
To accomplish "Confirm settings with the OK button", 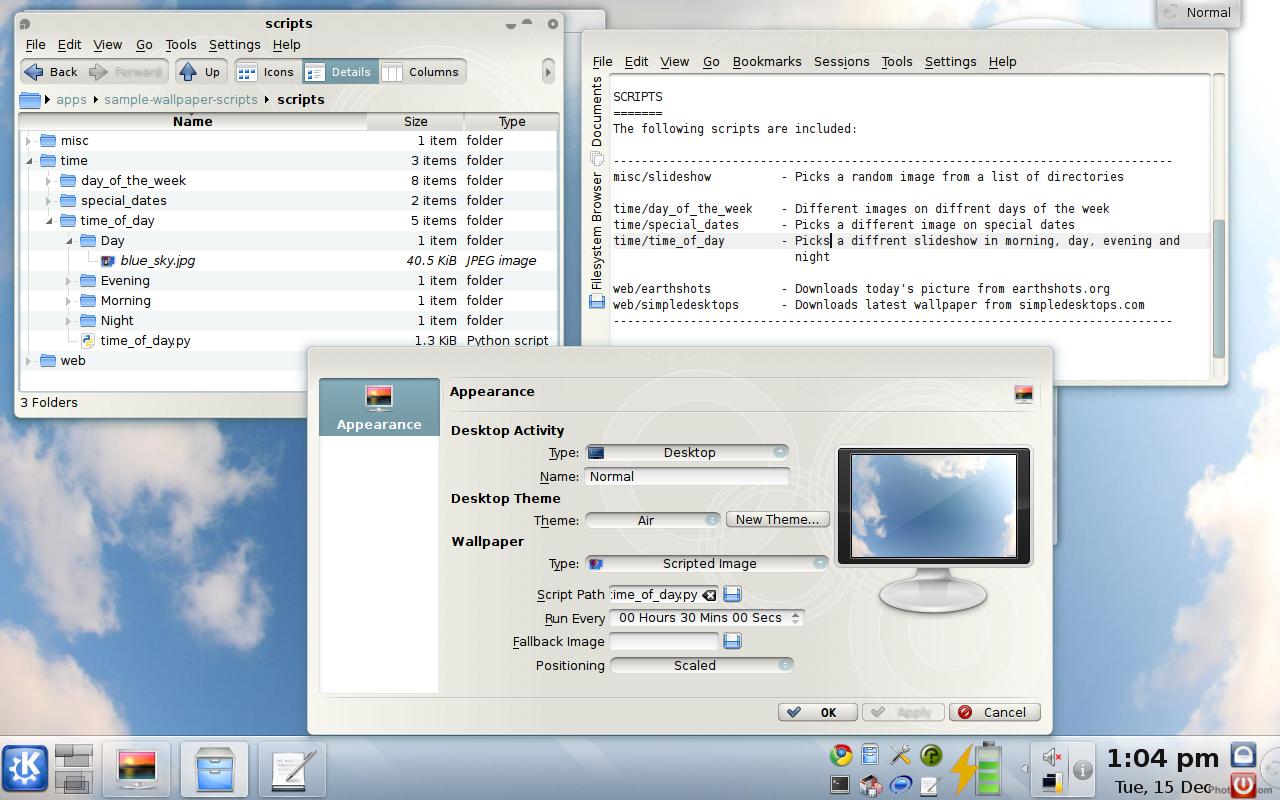I will (x=817, y=712).
